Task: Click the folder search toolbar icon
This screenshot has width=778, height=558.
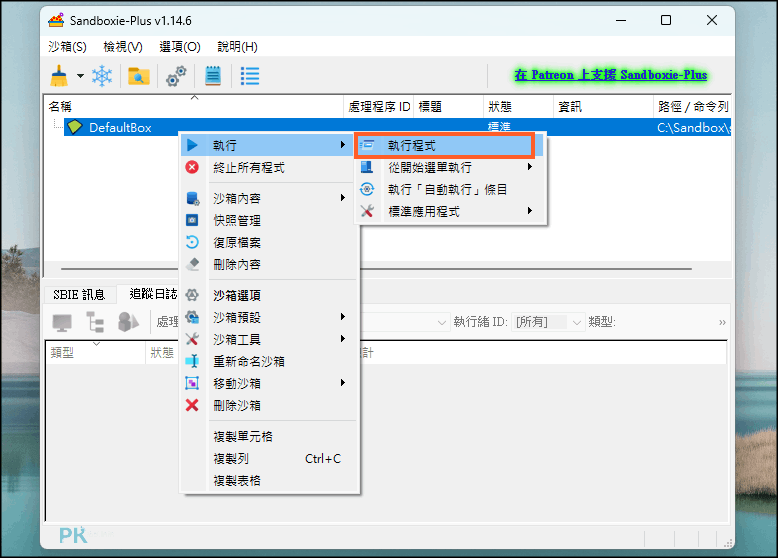Action: (139, 76)
